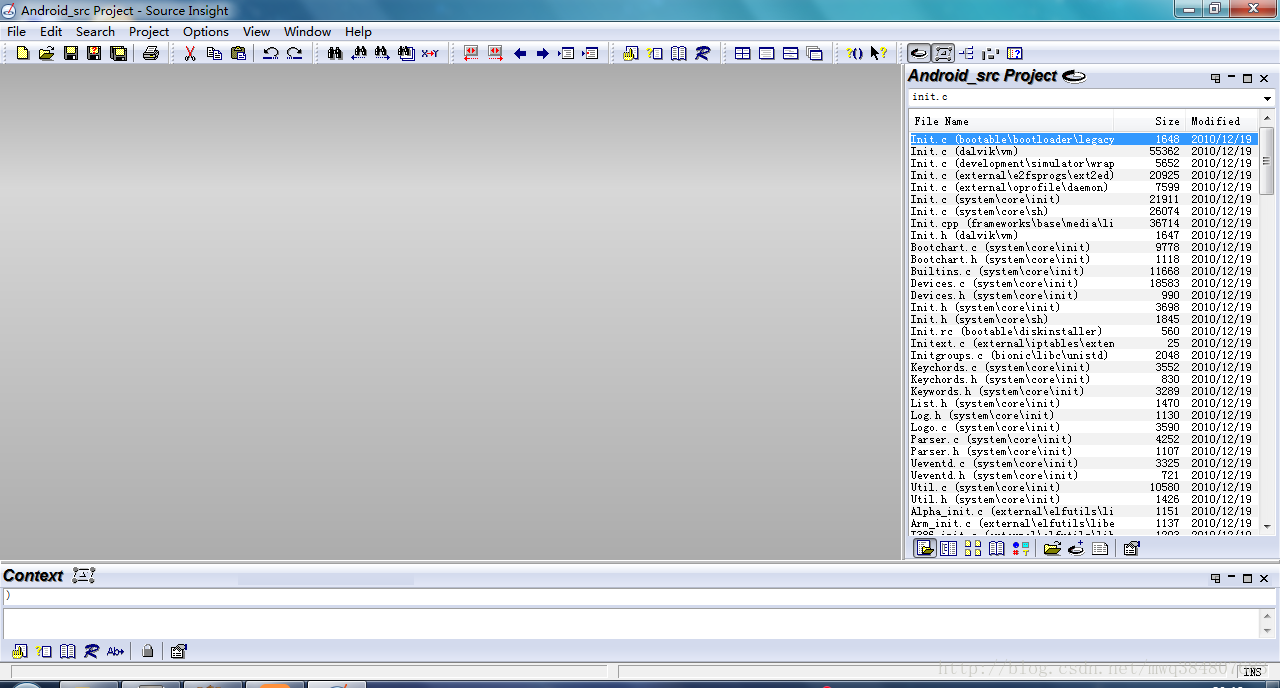This screenshot has width=1280, height=688.
Task: Click the Ab syntax icon in Context toolbar
Action: [x=115, y=651]
